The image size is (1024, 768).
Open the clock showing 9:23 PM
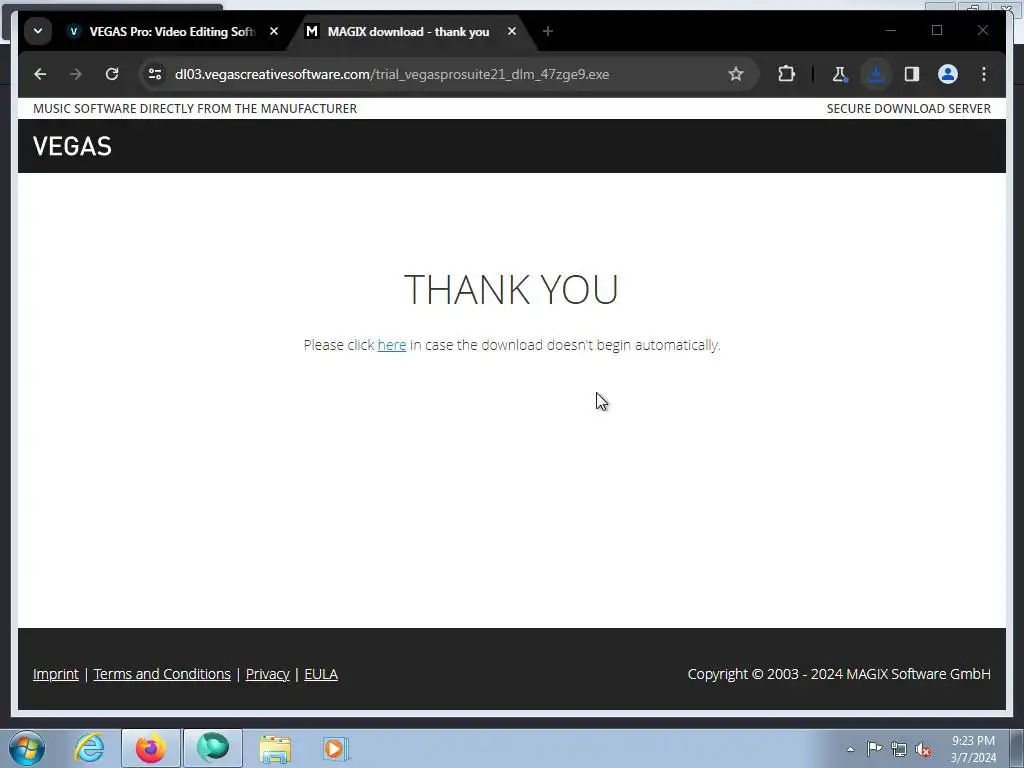tap(973, 749)
